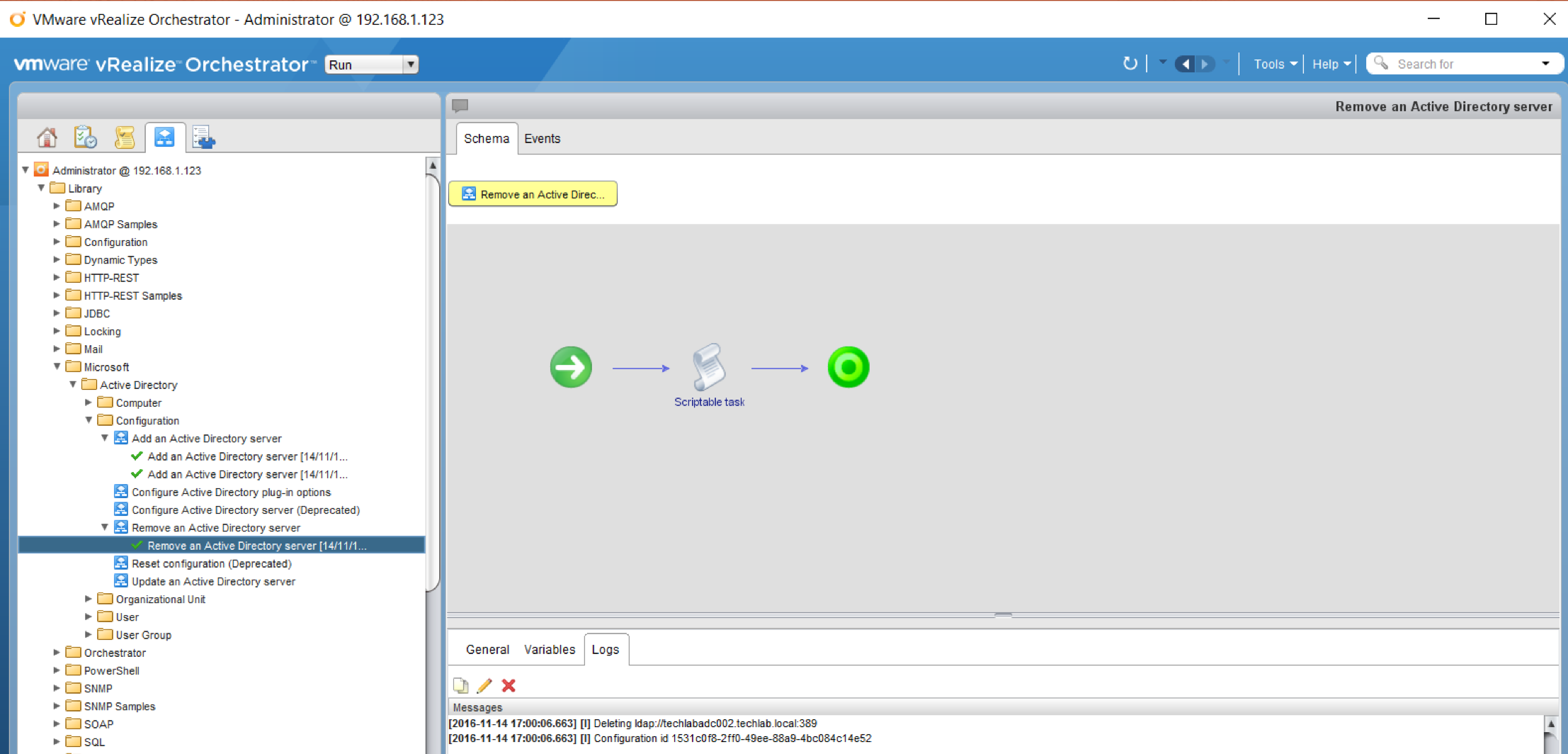Select the End workflow element

point(848,367)
